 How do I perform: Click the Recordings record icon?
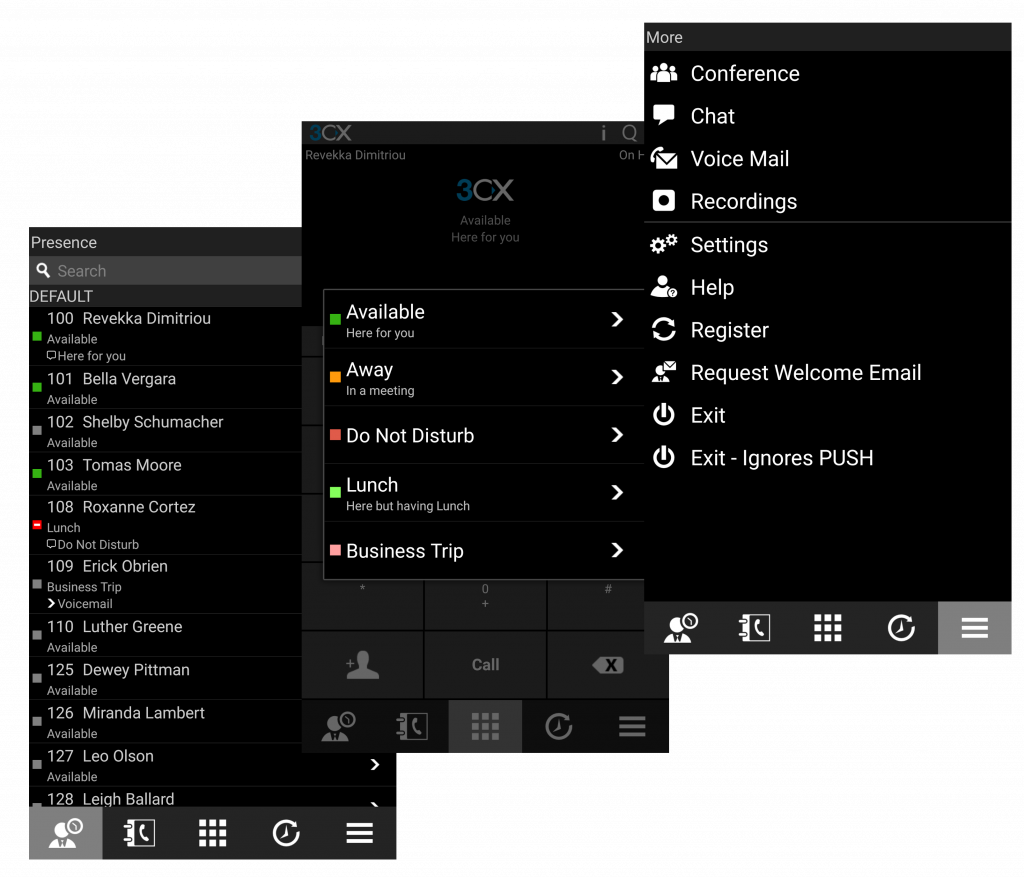(664, 201)
